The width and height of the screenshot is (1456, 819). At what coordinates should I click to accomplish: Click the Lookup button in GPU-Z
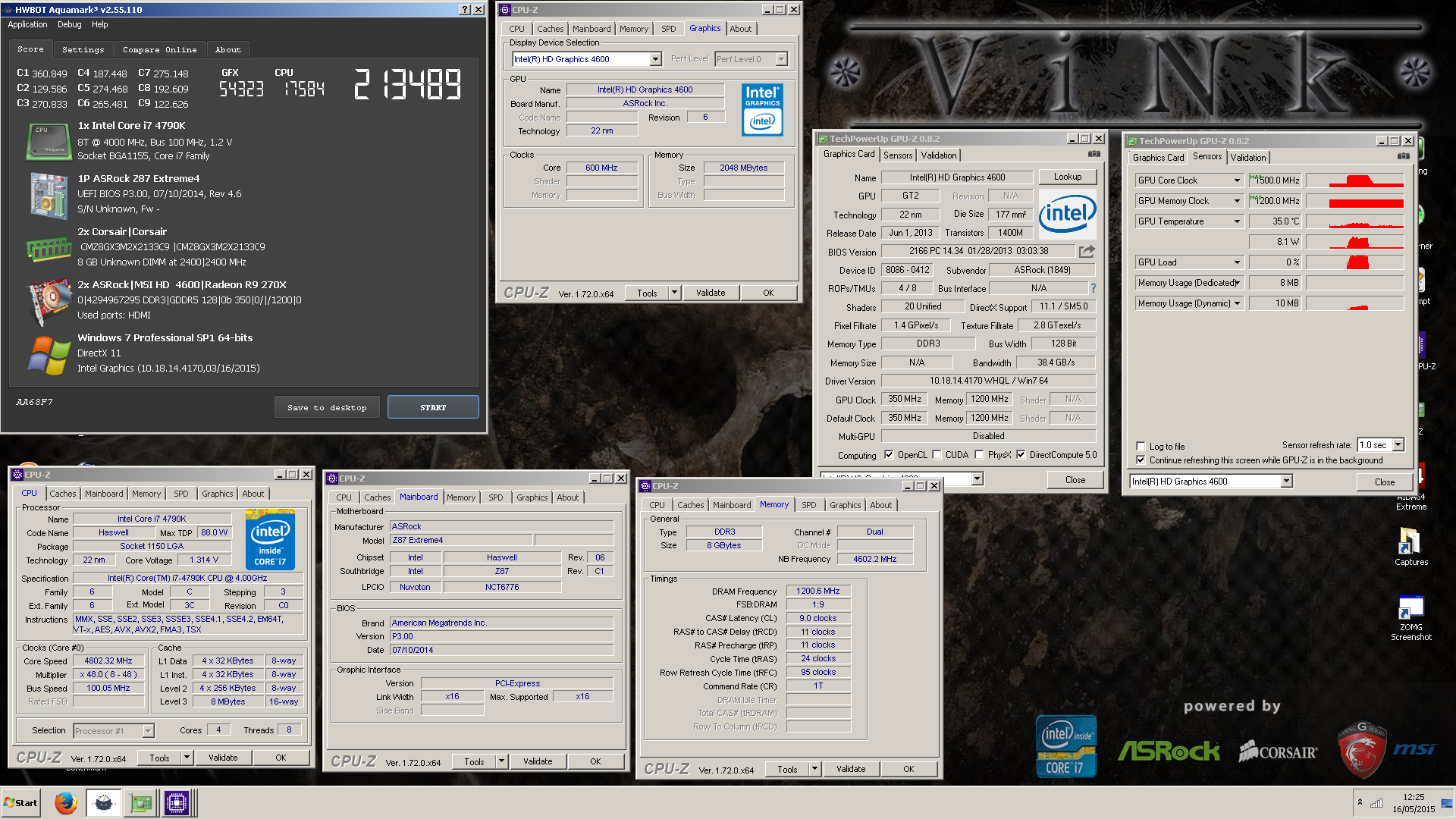click(x=1068, y=177)
